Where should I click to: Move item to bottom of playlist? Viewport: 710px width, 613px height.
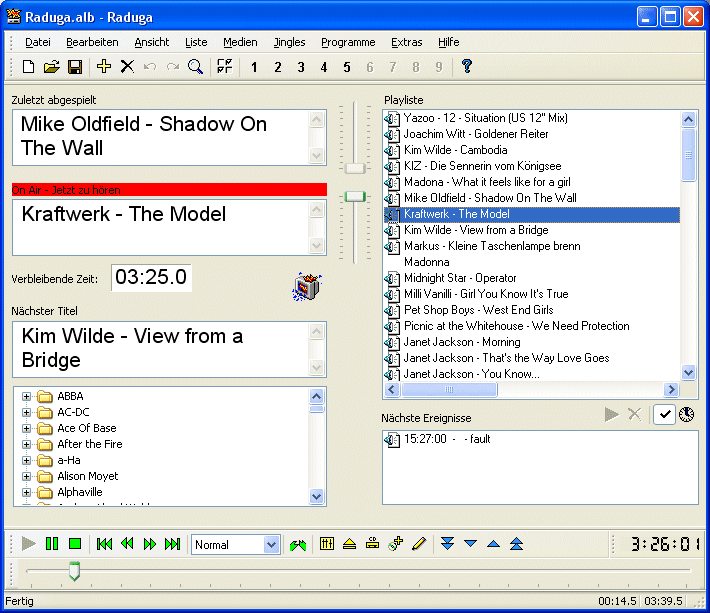(447, 543)
